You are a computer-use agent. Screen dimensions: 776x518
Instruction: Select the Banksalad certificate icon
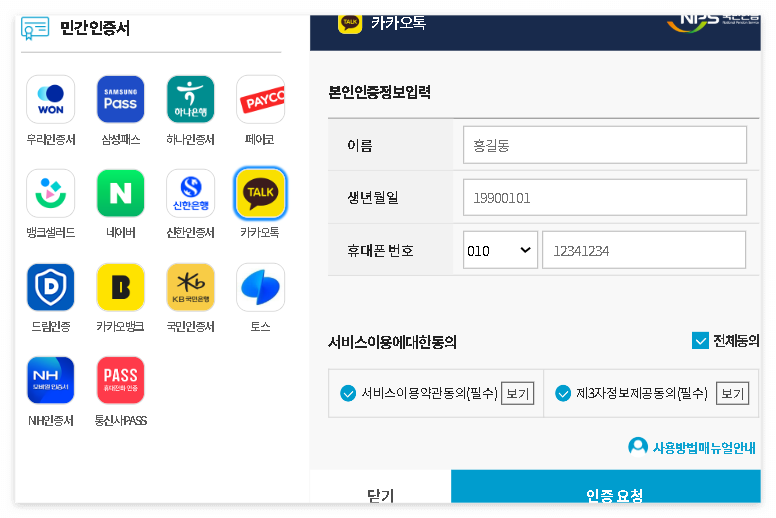50,193
